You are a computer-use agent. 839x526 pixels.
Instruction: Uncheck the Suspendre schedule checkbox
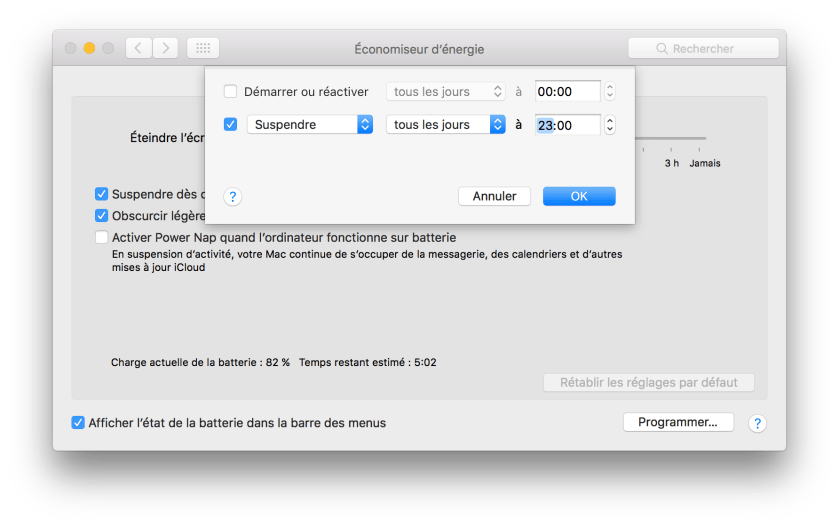tap(231, 125)
